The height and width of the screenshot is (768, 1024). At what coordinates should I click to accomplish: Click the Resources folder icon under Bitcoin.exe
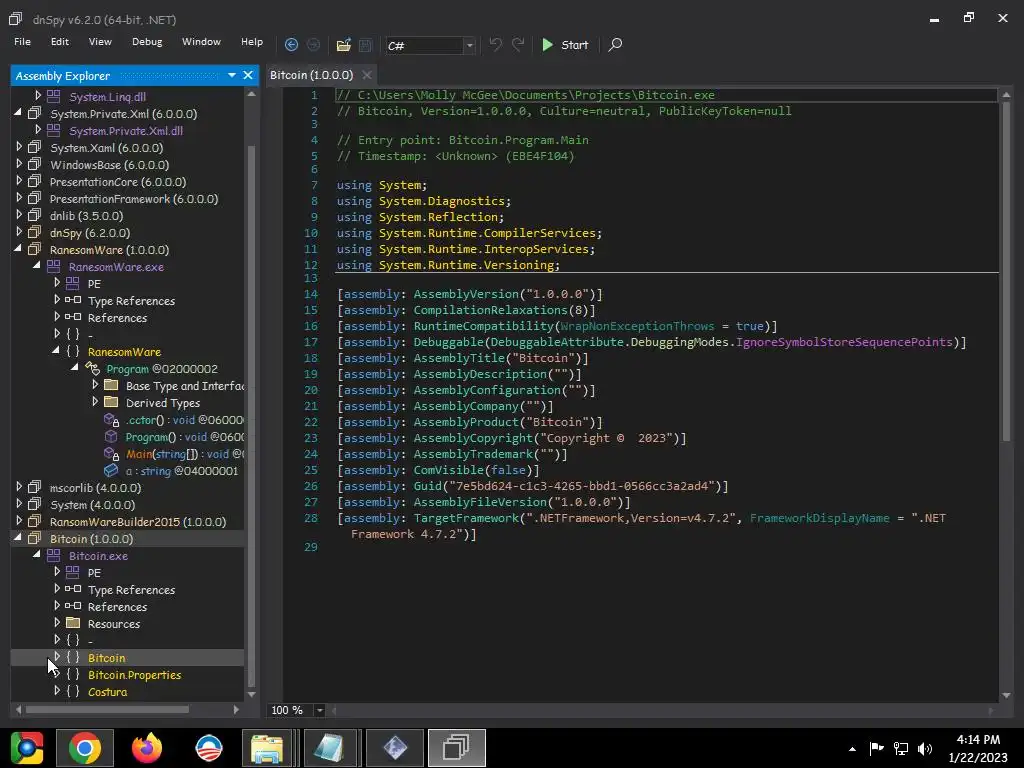tap(73, 623)
